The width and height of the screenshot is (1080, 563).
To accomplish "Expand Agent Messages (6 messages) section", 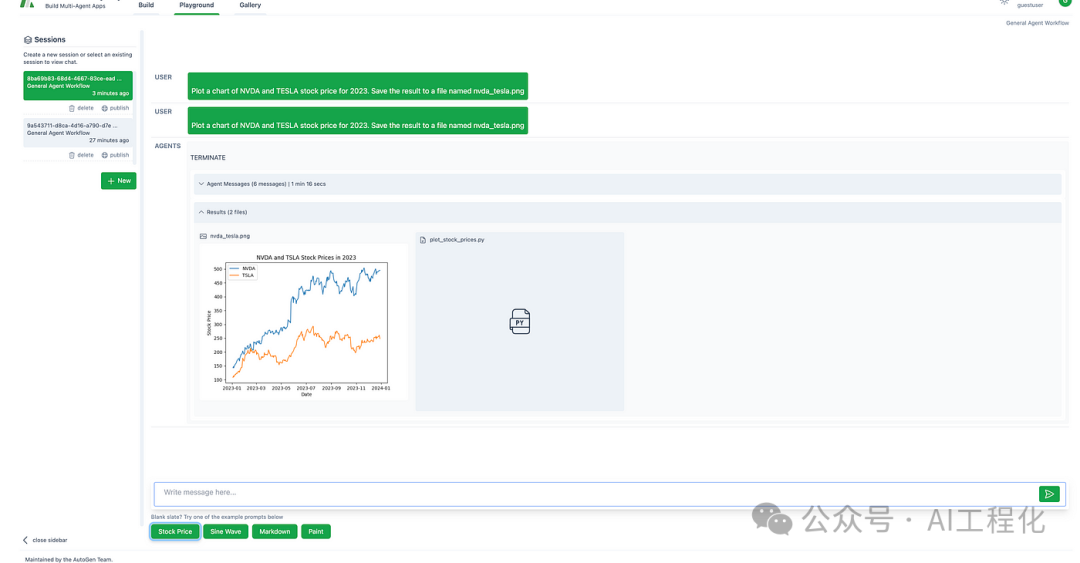I will click(x=627, y=184).
